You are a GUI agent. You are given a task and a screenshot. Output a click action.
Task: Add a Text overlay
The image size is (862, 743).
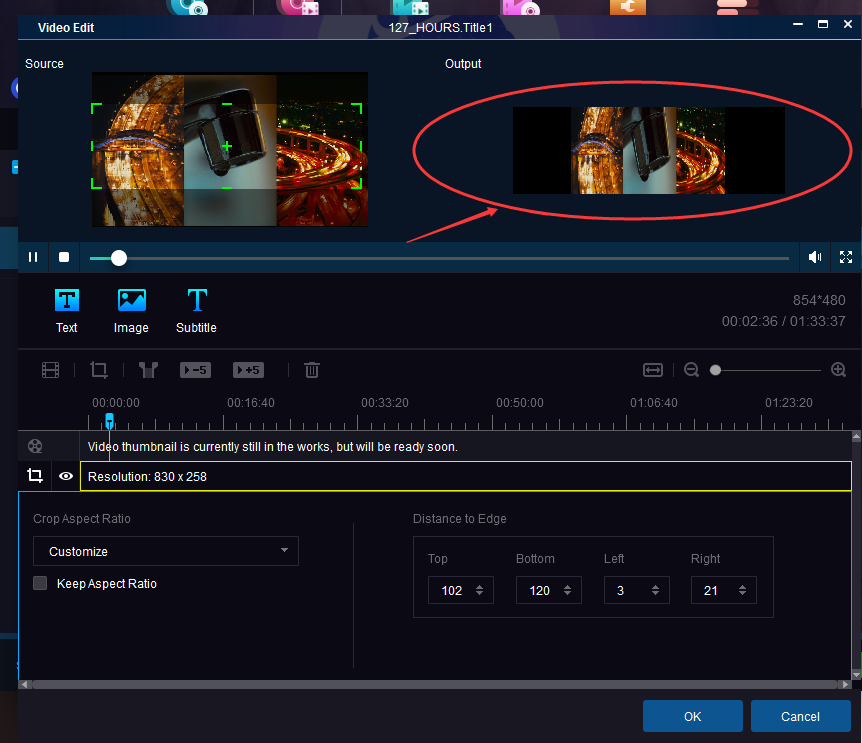click(67, 311)
